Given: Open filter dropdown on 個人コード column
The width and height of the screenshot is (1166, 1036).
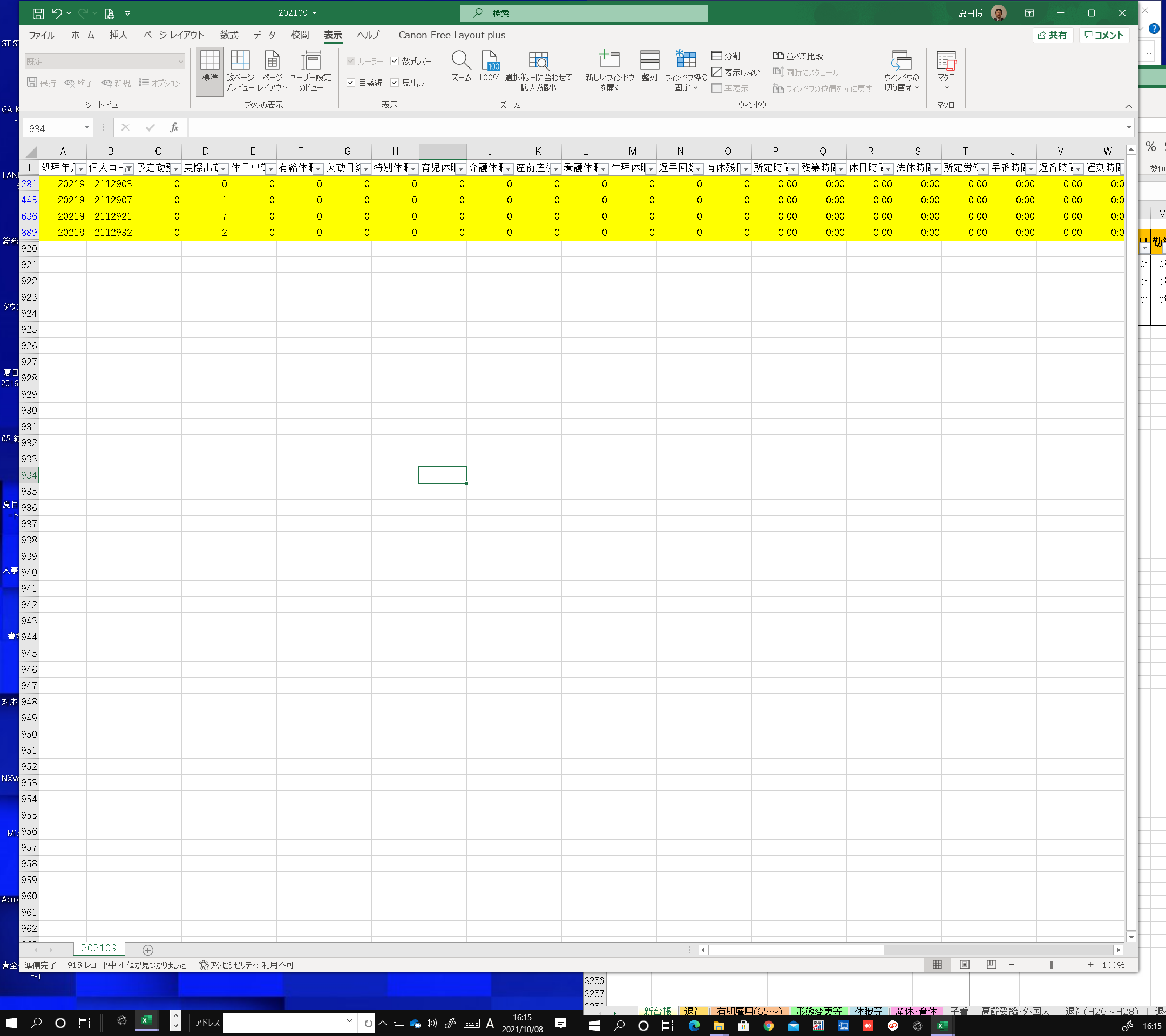Looking at the screenshot, I should pyautogui.click(x=128, y=169).
